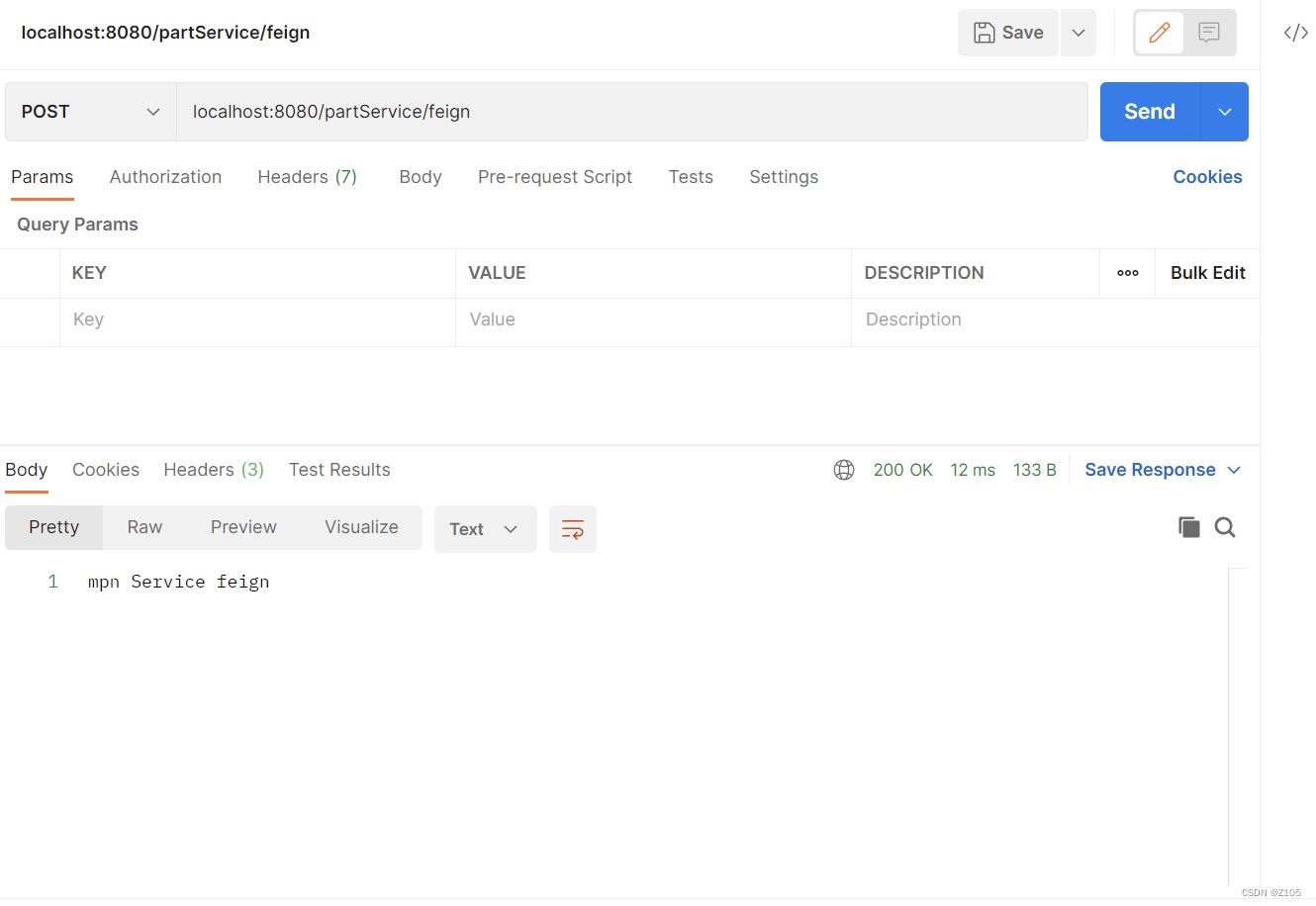The height and width of the screenshot is (906, 1316).
Task: Select the Pretty view
Action: (x=53, y=527)
